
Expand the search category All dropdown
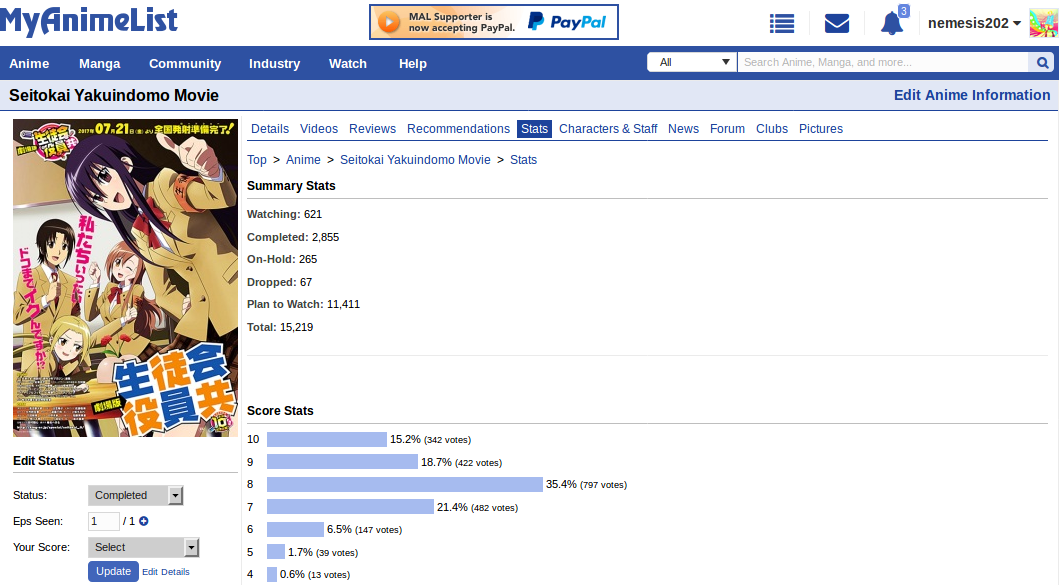[692, 62]
